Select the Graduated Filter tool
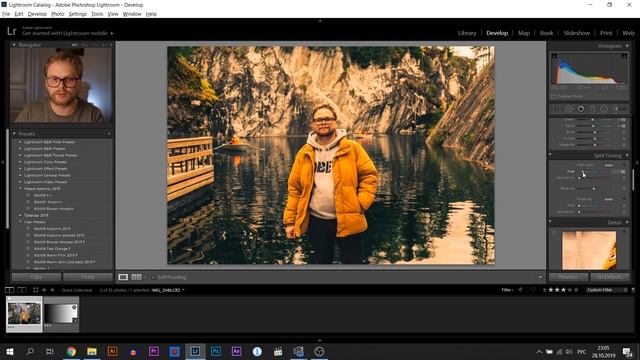The image size is (640, 360). 592,109
